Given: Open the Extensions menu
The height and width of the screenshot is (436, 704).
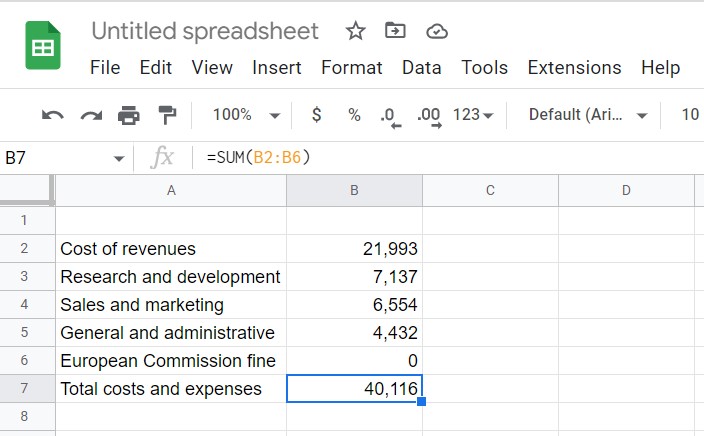Looking at the screenshot, I should coord(574,68).
